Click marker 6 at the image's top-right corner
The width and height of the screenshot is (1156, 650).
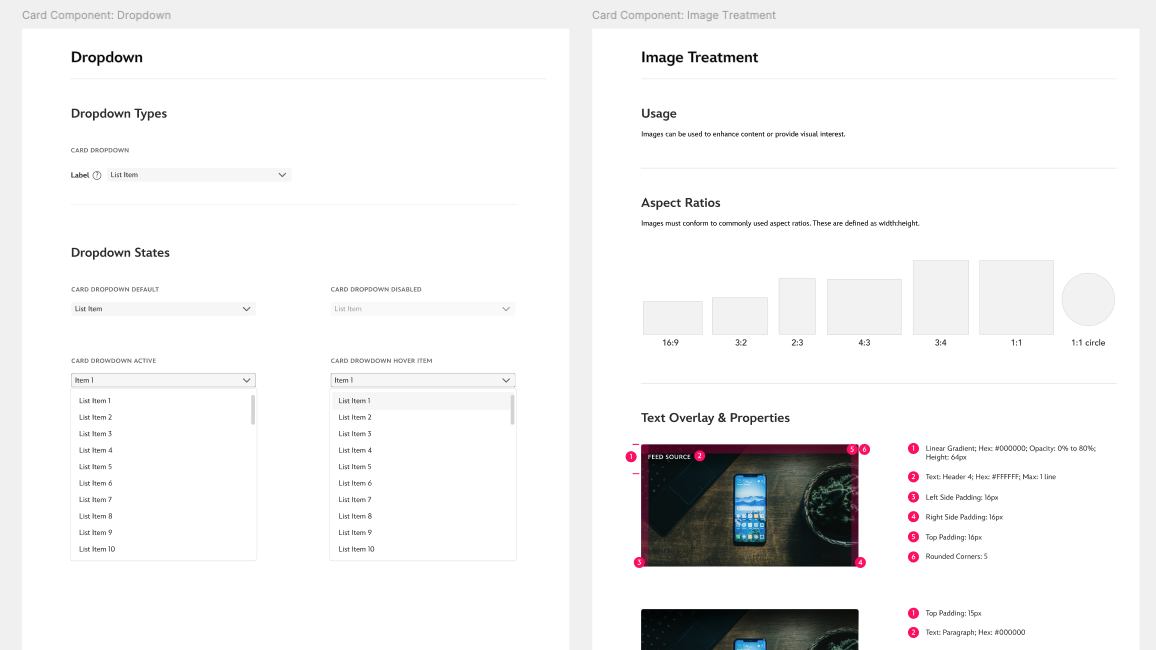tap(865, 450)
